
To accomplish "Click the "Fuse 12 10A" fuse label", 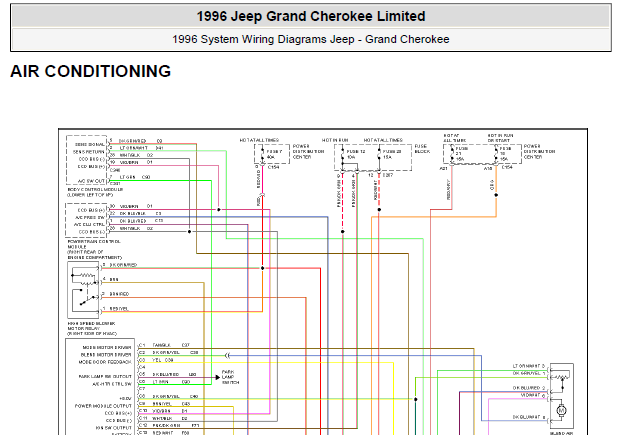I will pyautogui.click(x=356, y=154).
